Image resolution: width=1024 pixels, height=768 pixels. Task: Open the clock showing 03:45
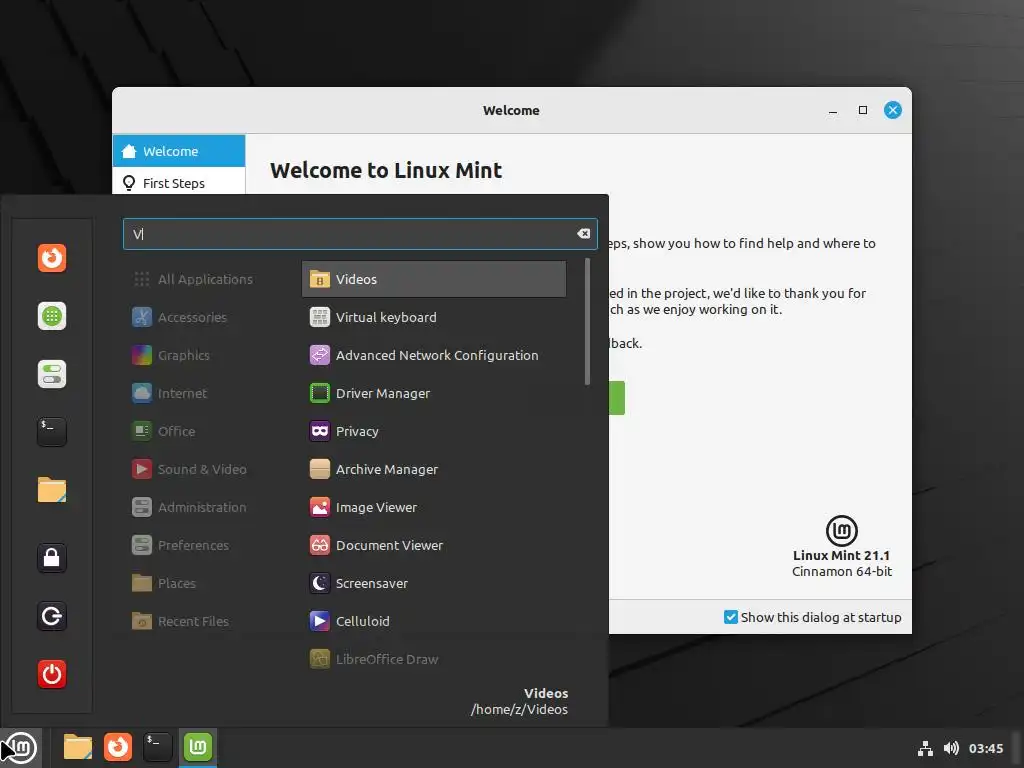(985, 748)
